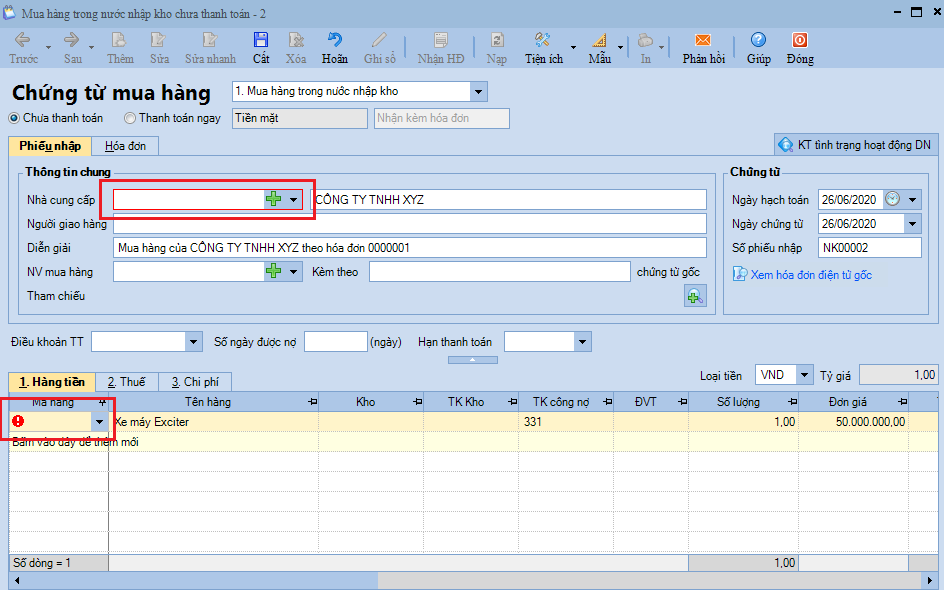
Task: Open the Ngày chứng từ date dropdown
Action: pos(912,224)
